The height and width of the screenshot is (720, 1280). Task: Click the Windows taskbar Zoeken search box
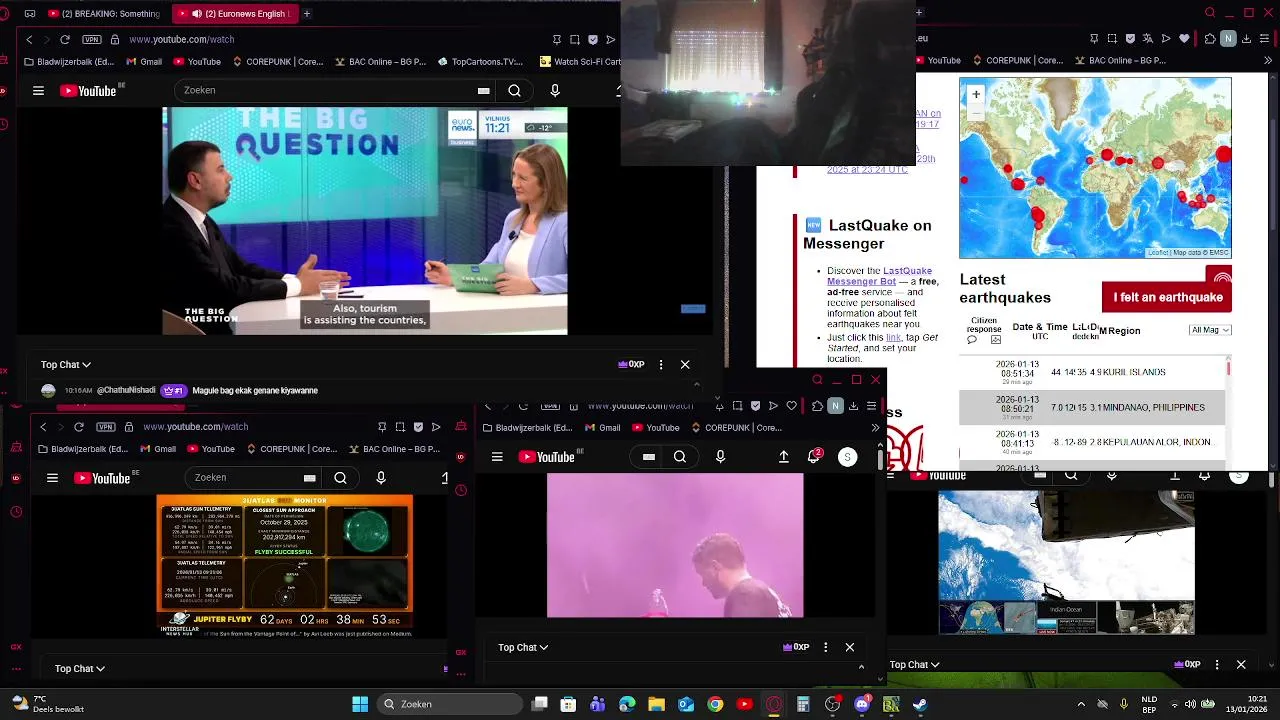[x=450, y=704]
